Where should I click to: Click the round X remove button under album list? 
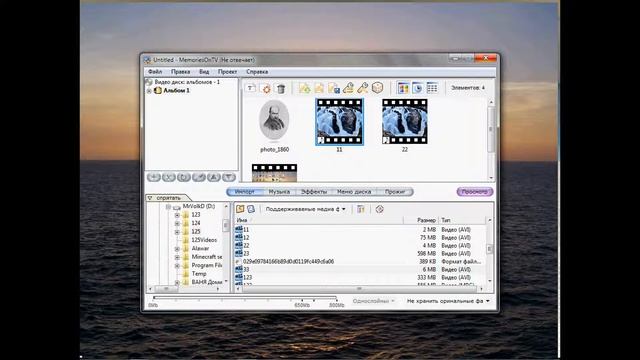[169, 177]
